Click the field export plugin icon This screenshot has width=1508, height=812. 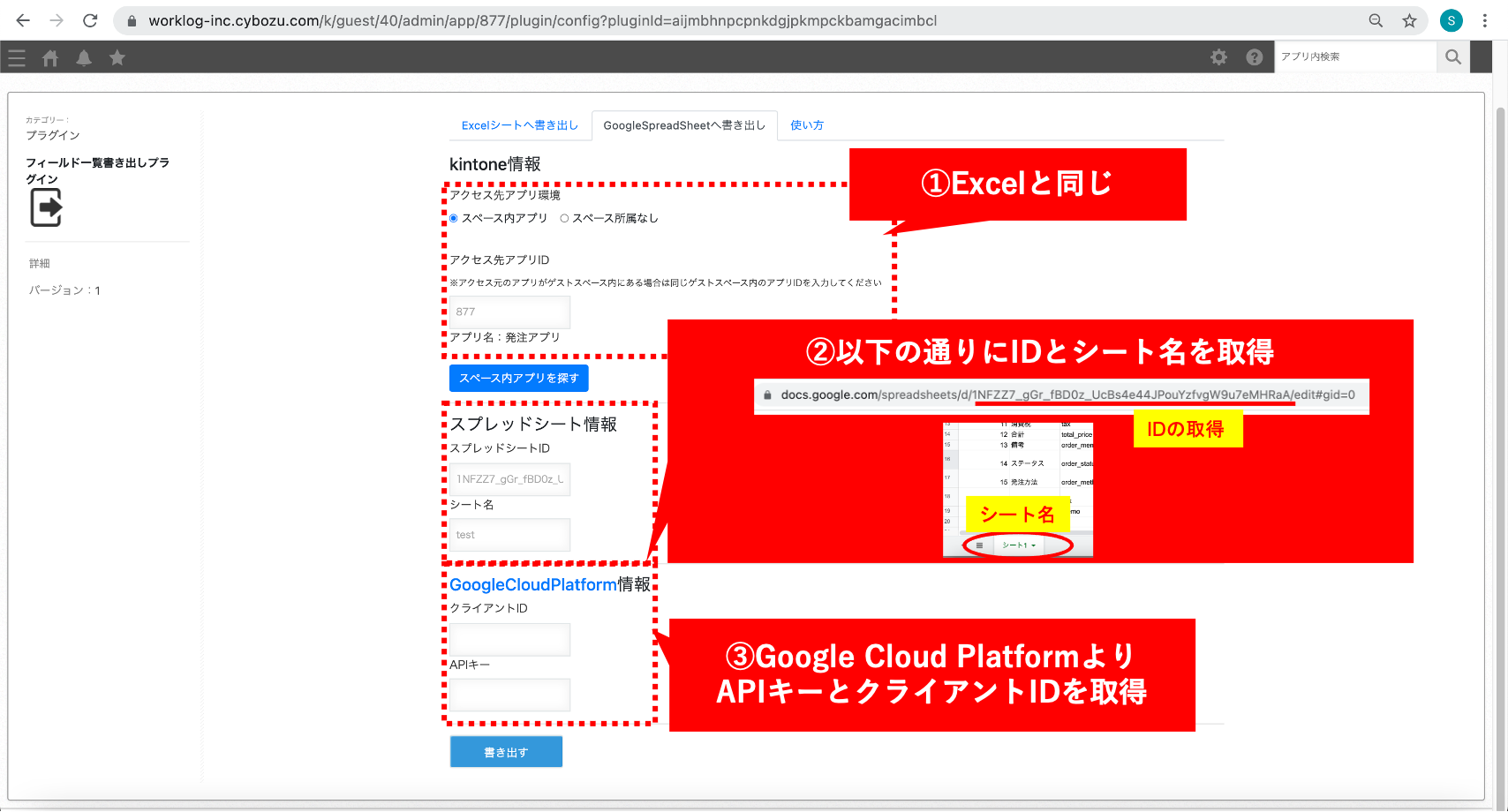click(46, 208)
